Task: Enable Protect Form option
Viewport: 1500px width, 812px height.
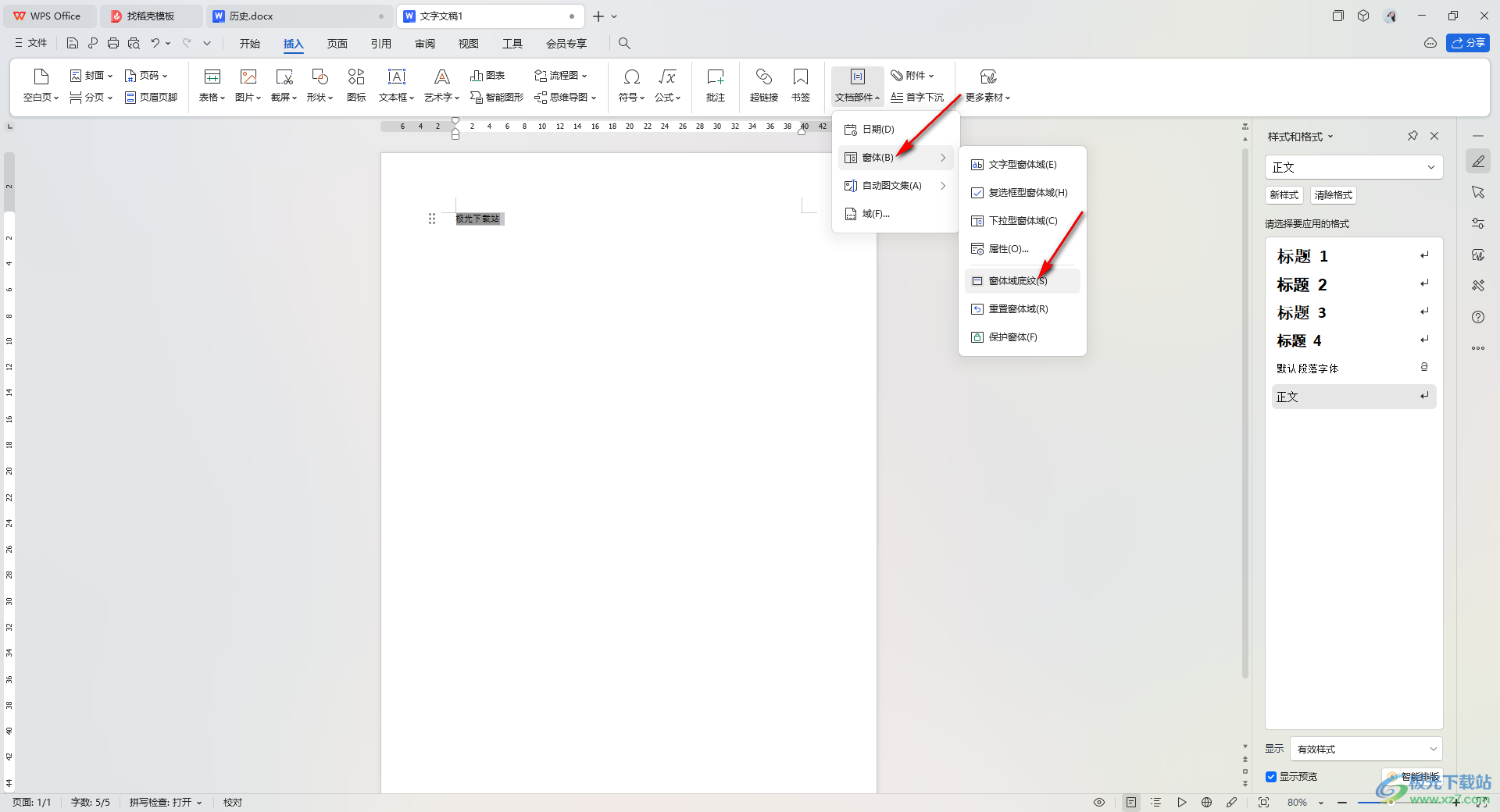Action: (x=1023, y=337)
